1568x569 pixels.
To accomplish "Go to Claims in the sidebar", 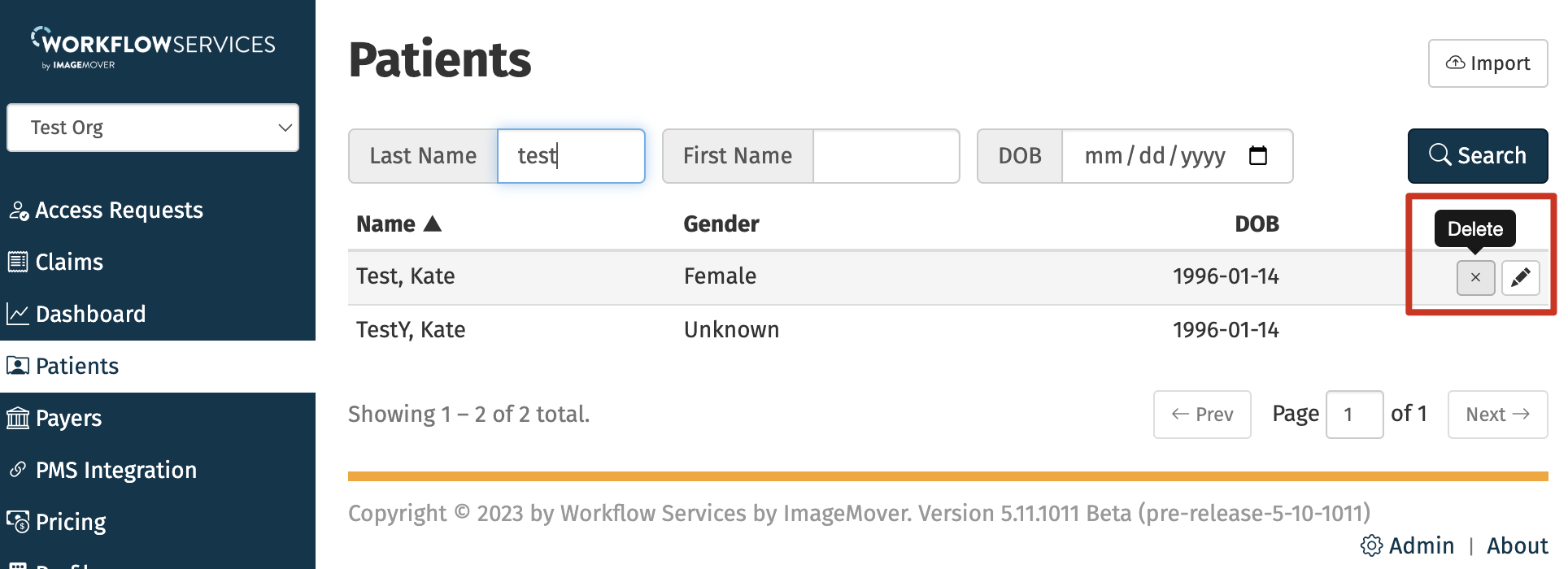I will [x=69, y=263].
